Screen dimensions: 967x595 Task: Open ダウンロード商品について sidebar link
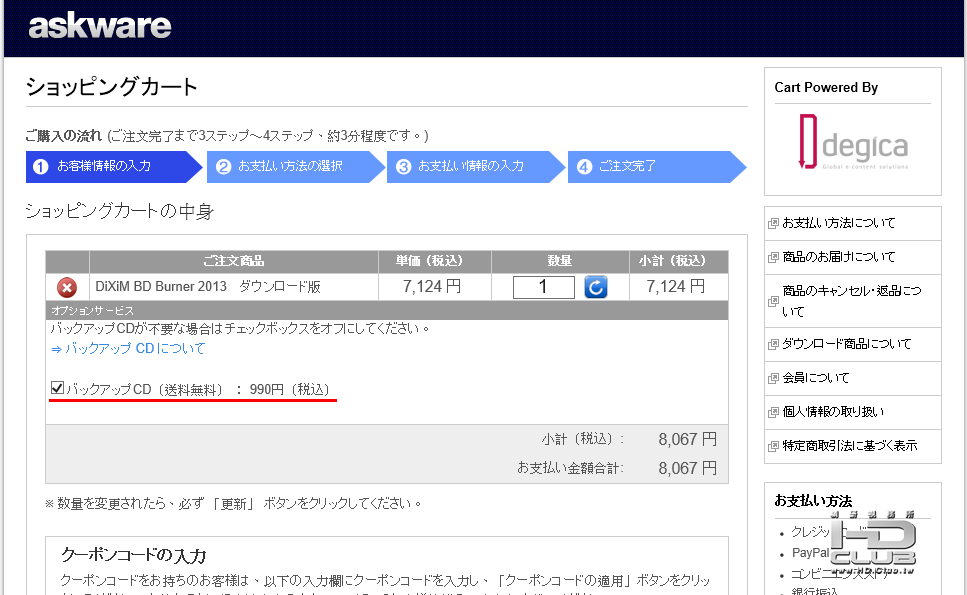847,343
